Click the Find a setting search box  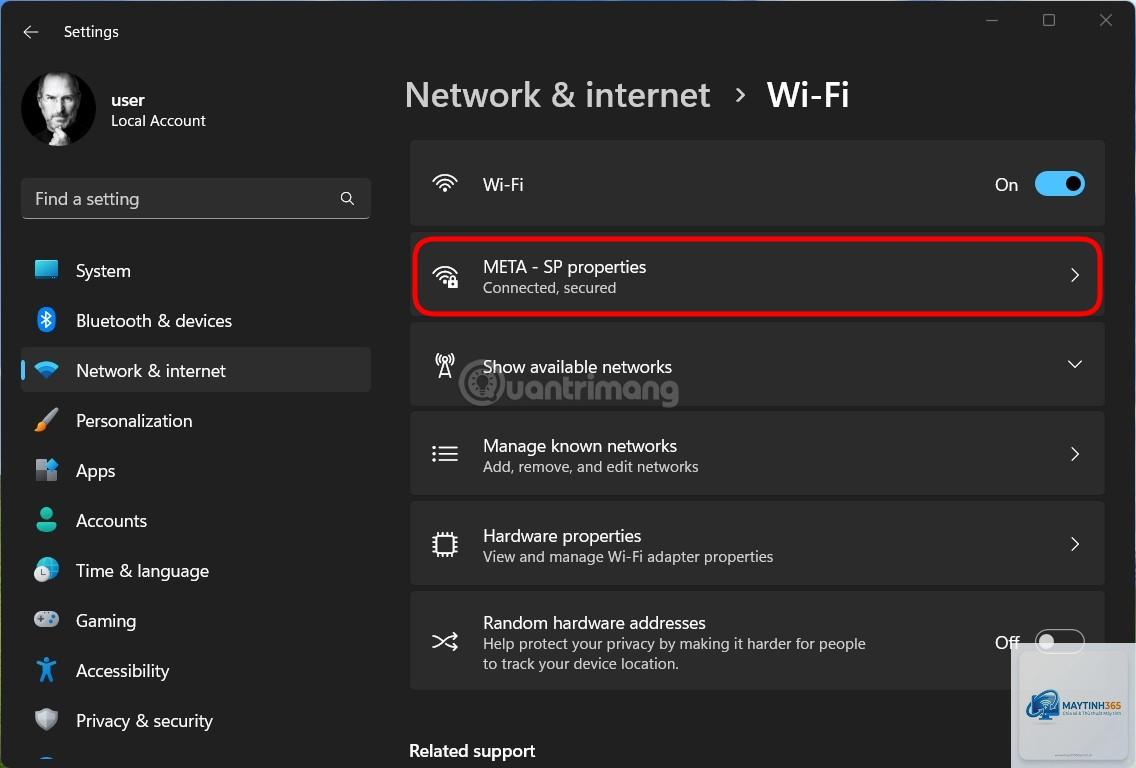click(196, 199)
